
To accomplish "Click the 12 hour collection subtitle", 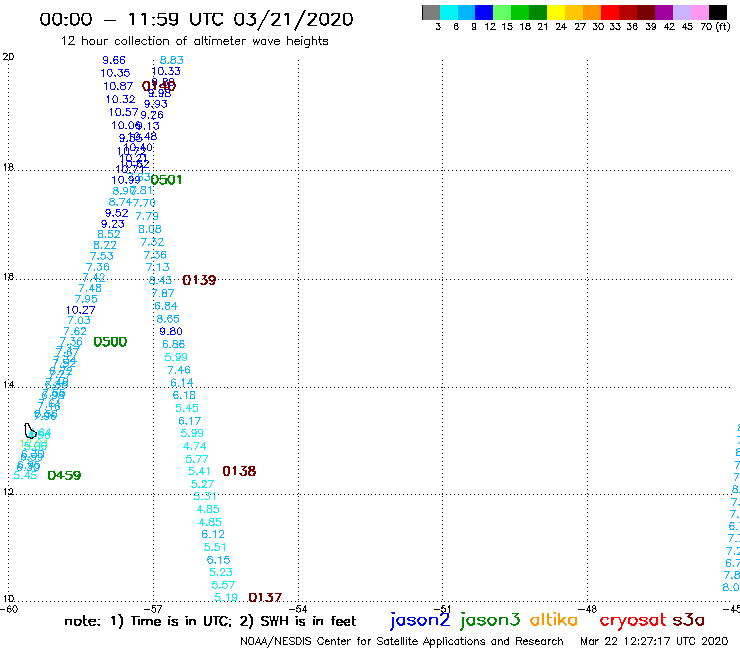I will coord(194,41).
